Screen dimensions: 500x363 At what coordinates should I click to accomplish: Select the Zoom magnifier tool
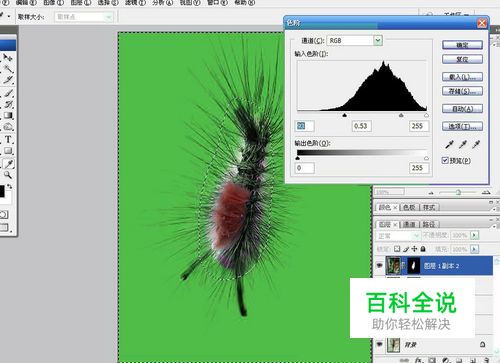(8, 175)
